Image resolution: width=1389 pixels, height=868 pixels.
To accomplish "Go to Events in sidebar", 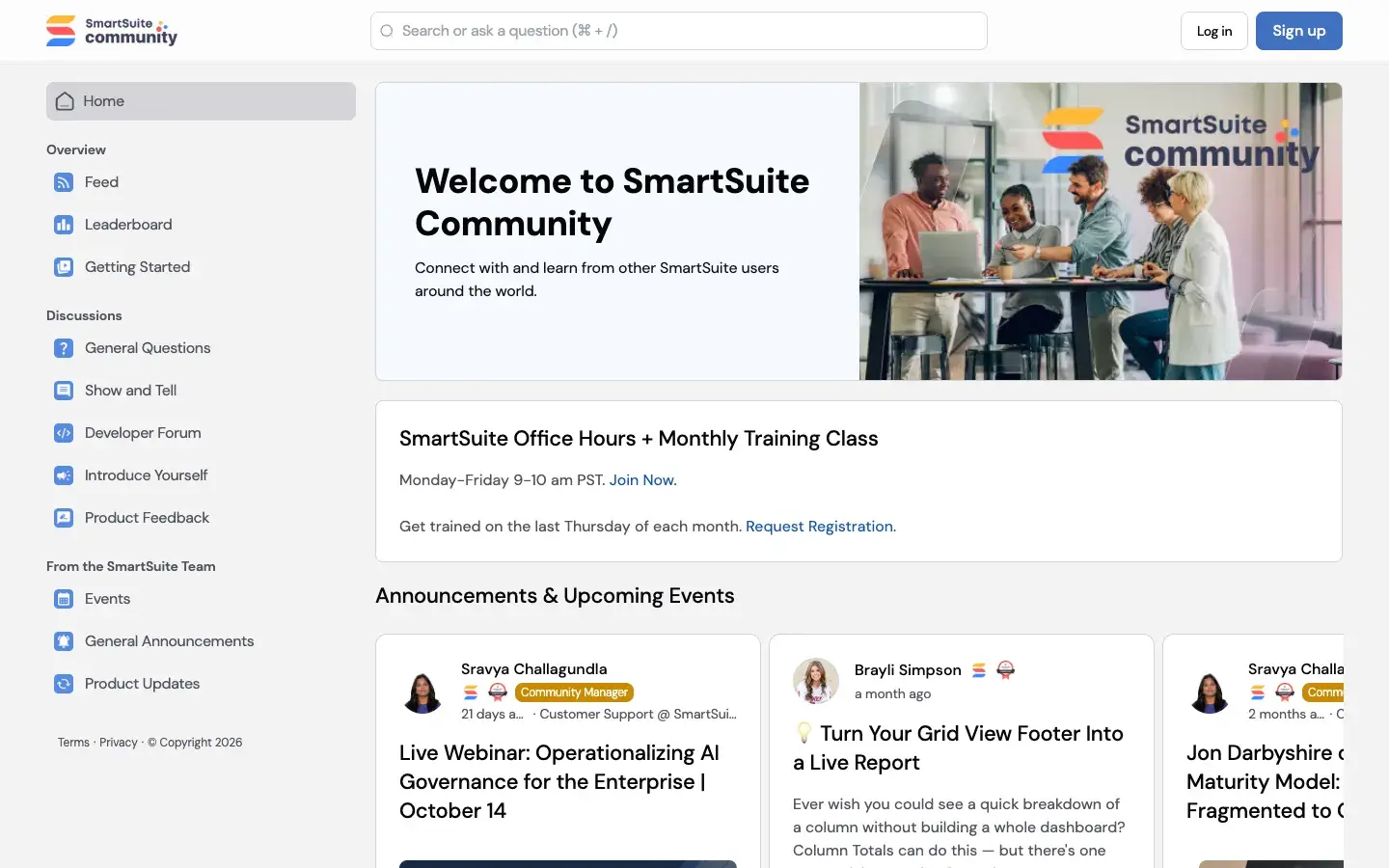I will pos(201,599).
